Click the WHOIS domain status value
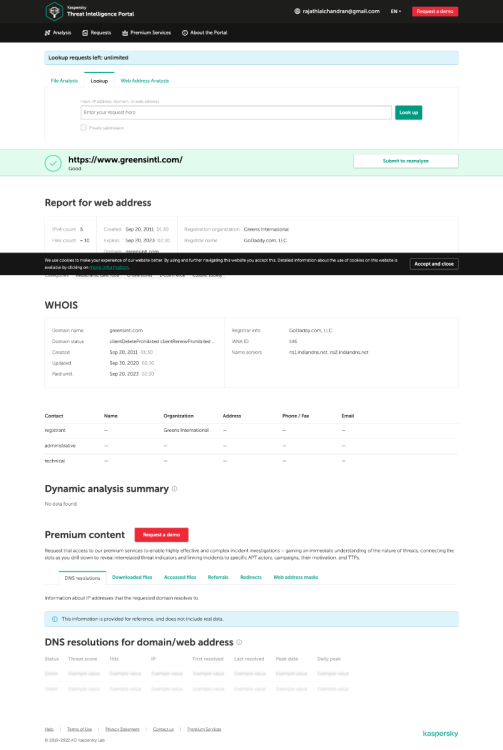Image resolution: width=503 pixels, height=750 pixels. [162, 342]
